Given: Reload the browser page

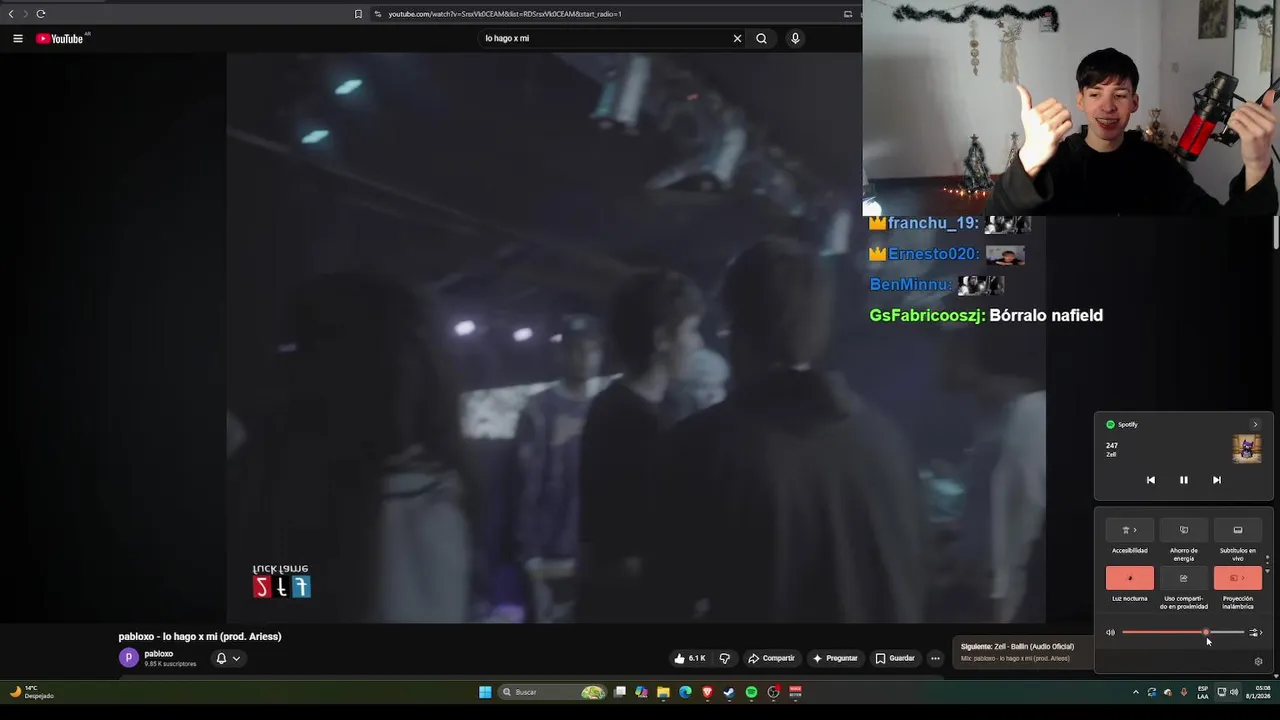Looking at the screenshot, I should click(41, 13).
